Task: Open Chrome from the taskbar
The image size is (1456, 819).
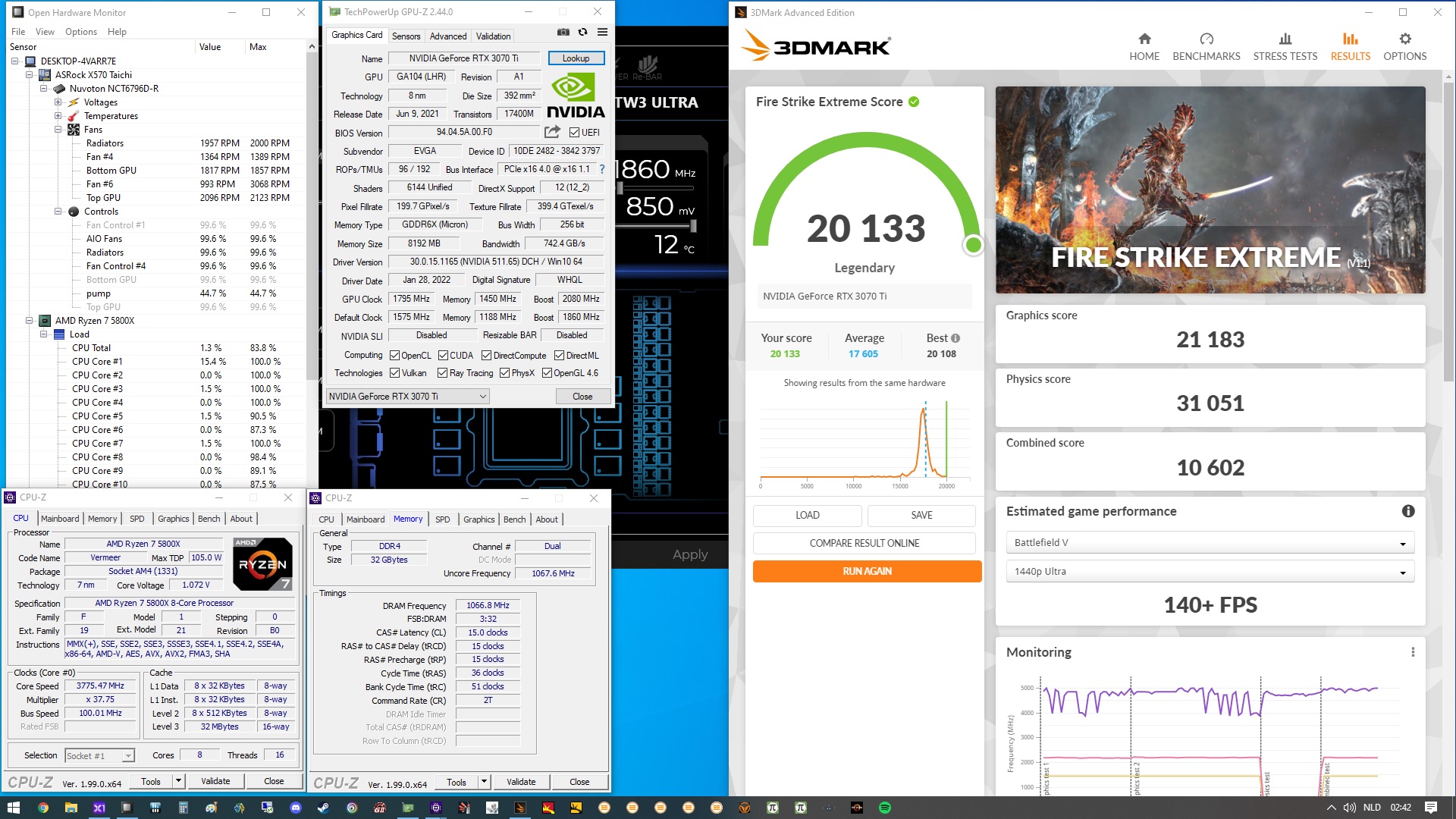Action: [43, 808]
